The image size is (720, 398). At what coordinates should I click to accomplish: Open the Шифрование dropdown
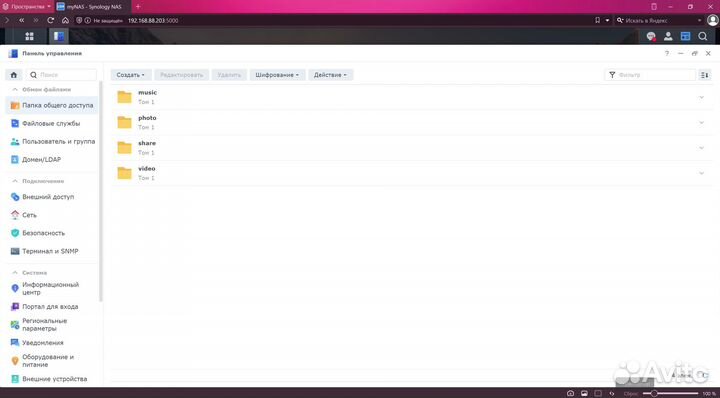tap(277, 75)
